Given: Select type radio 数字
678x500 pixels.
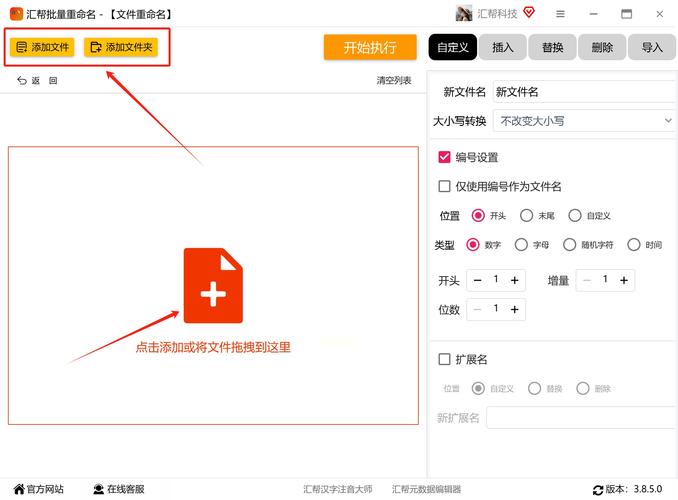Looking at the screenshot, I should pyautogui.click(x=473, y=245).
